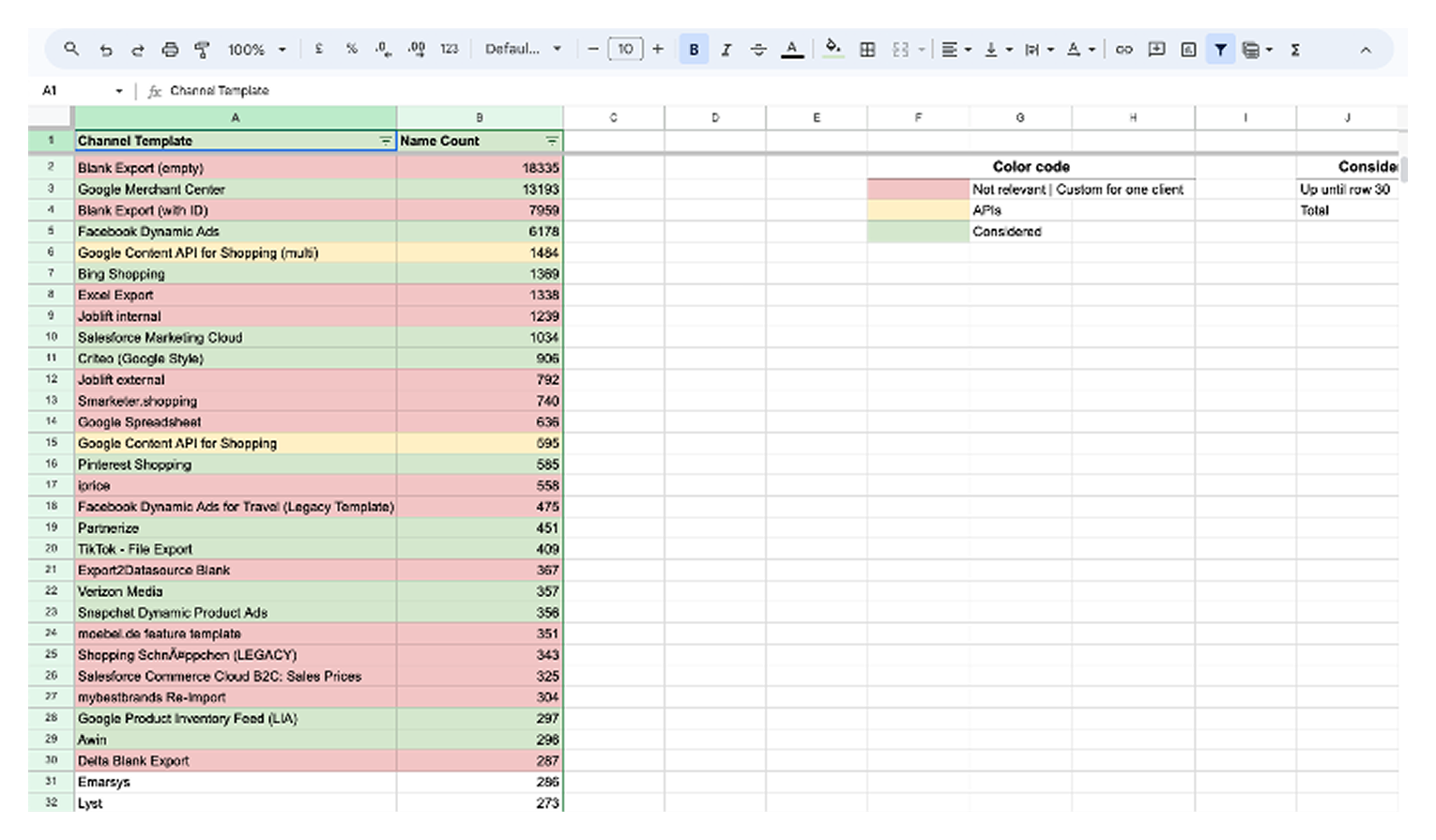
Task: Select the green Considered color cell
Action: coord(918,231)
